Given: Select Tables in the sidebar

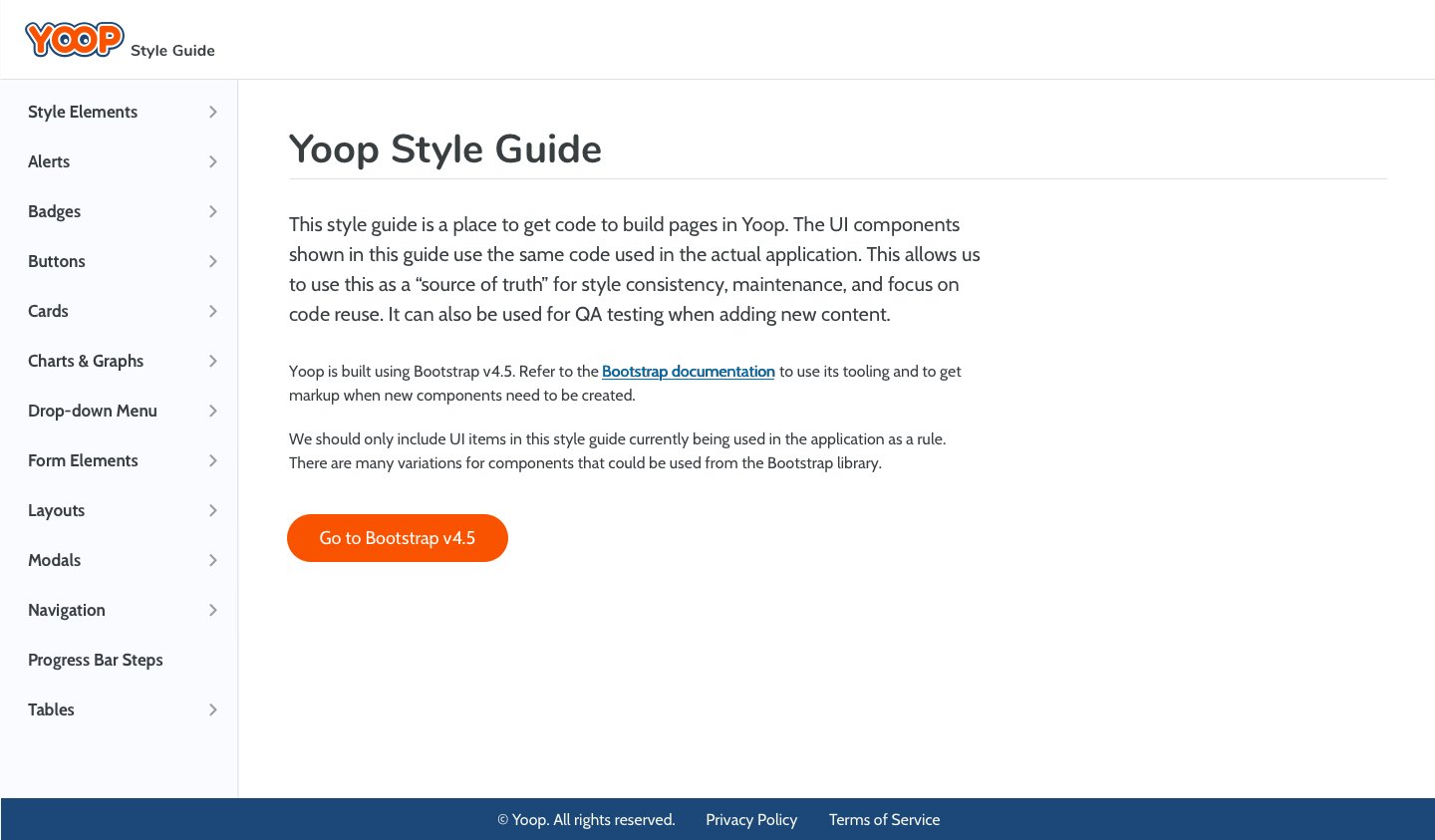Looking at the screenshot, I should pyautogui.click(x=51, y=709).
